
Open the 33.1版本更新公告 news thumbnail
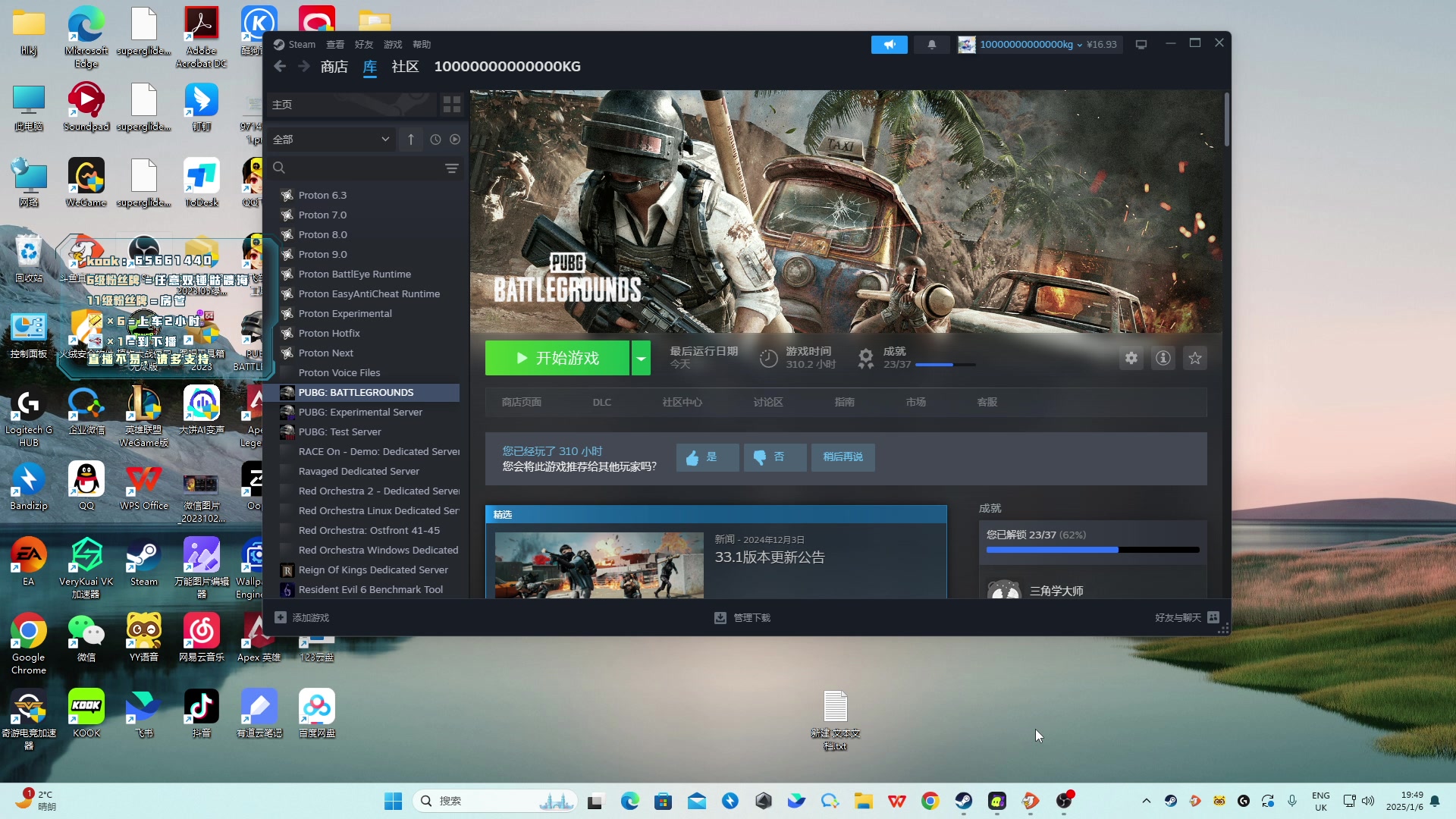click(599, 565)
